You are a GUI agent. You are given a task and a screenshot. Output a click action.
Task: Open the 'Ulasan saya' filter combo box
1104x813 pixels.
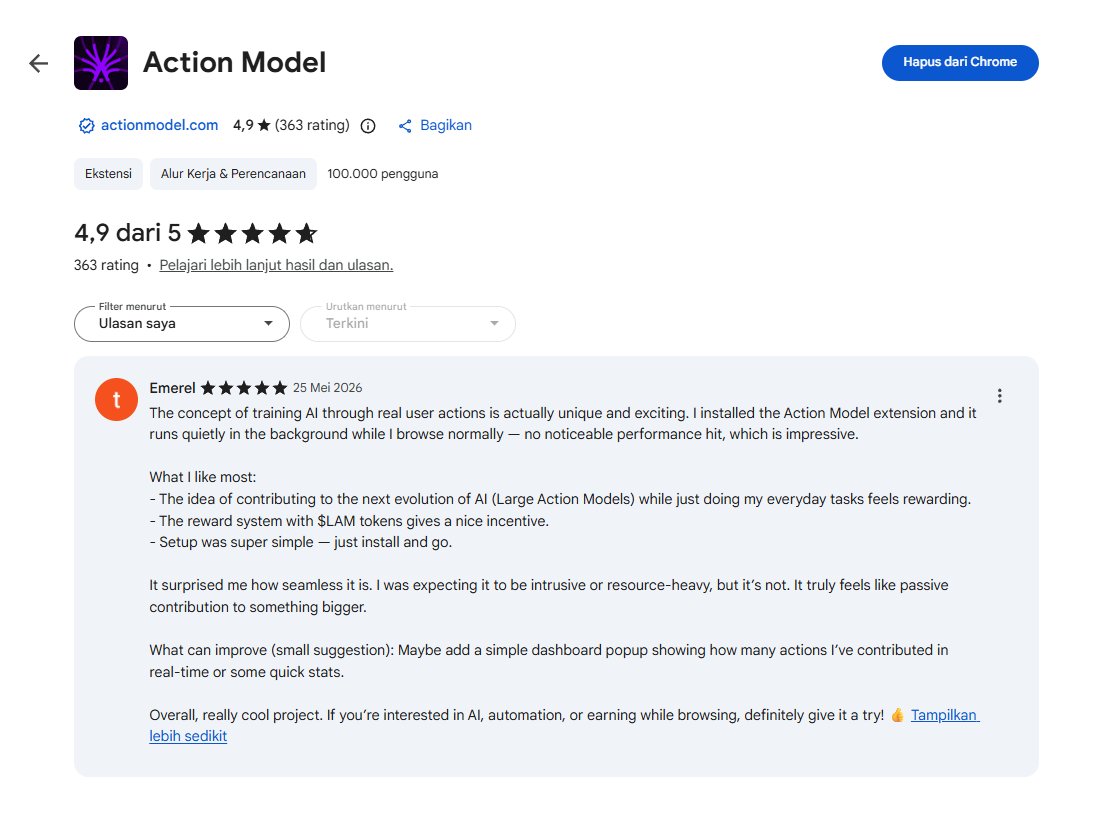(x=182, y=324)
